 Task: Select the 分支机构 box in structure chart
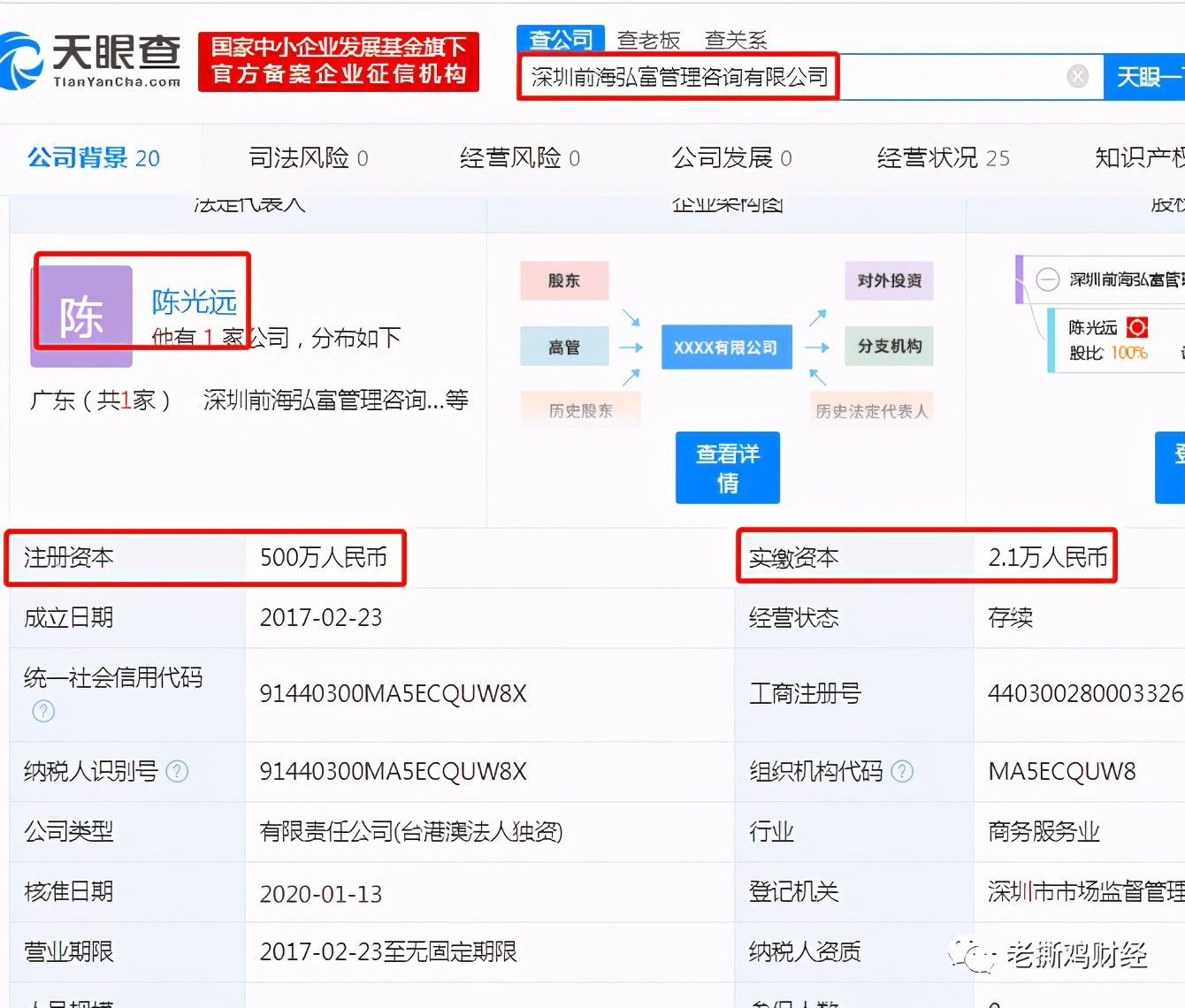click(889, 346)
